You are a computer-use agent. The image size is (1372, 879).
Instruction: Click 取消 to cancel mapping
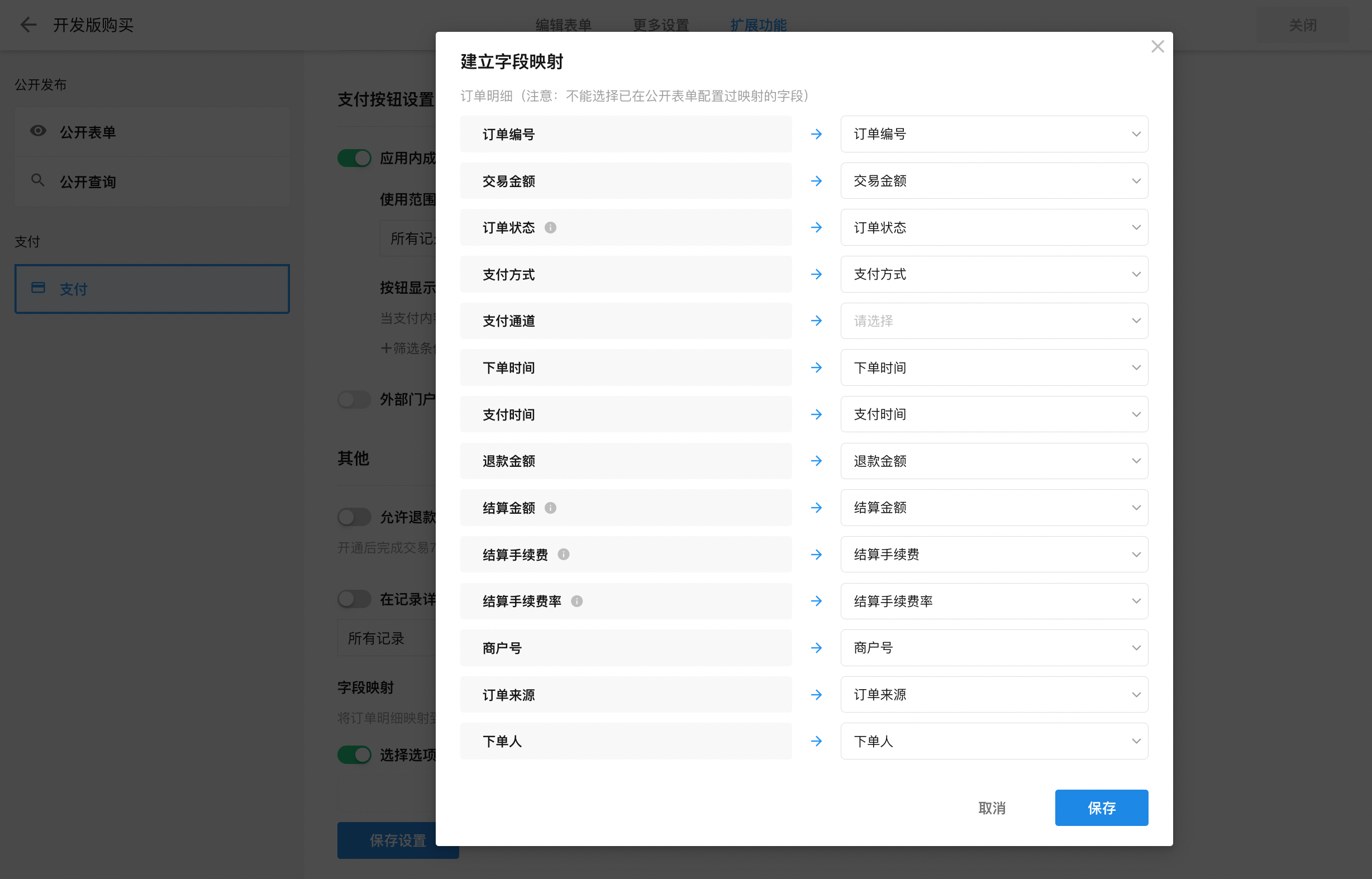tap(992, 808)
